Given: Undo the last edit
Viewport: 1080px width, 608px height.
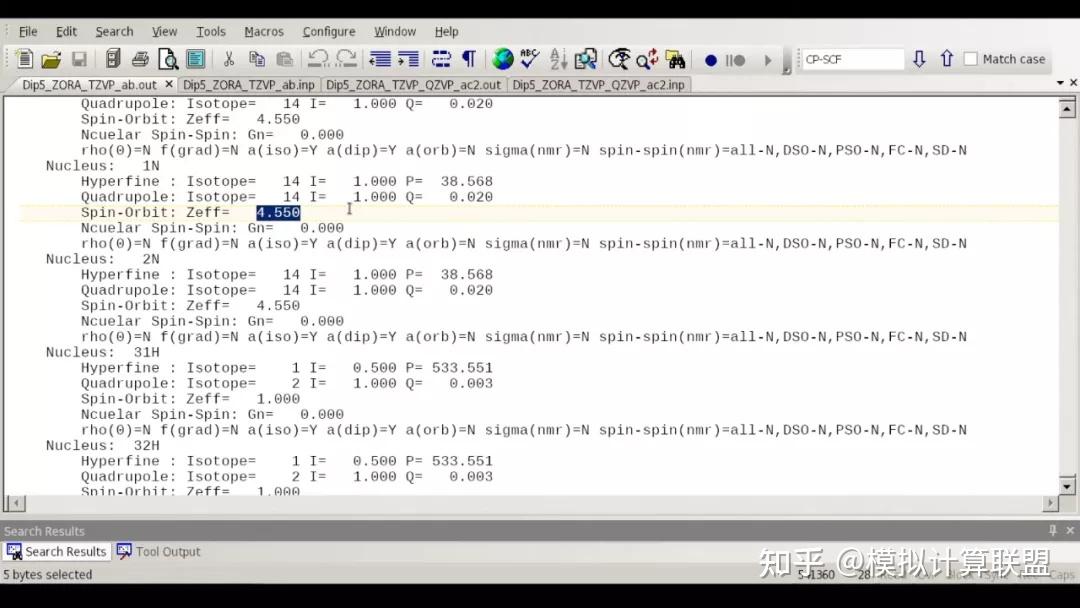Looking at the screenshot, I should tap(318, 59).
